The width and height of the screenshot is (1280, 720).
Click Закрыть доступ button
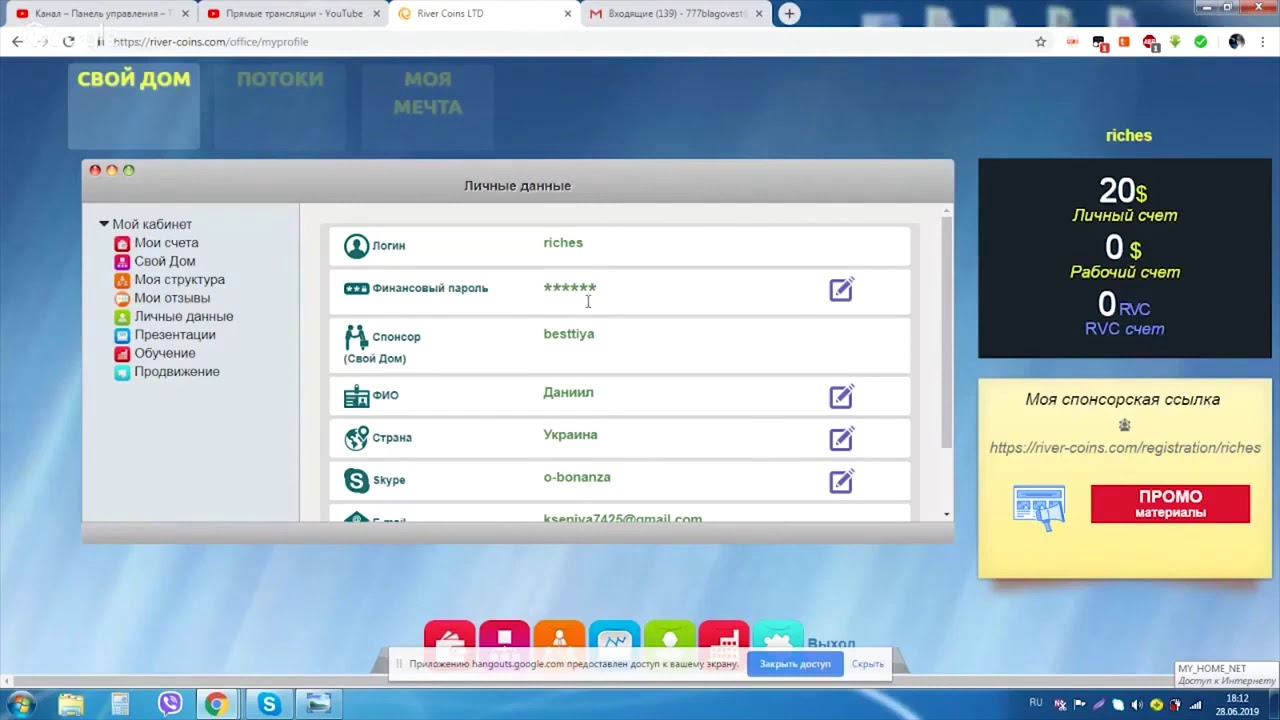click(795, 664)
